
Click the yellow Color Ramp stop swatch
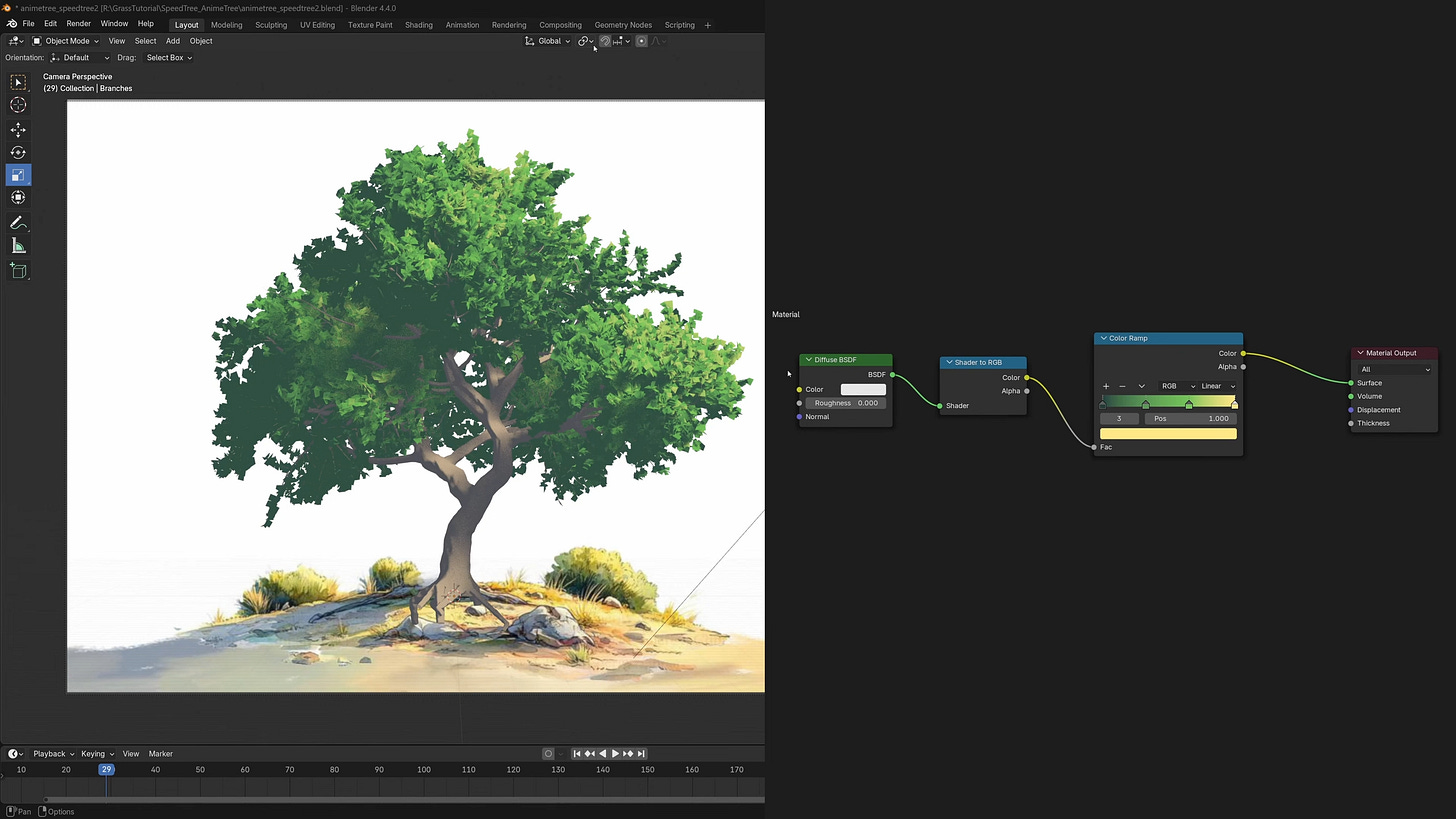(x=1168, y=433)
